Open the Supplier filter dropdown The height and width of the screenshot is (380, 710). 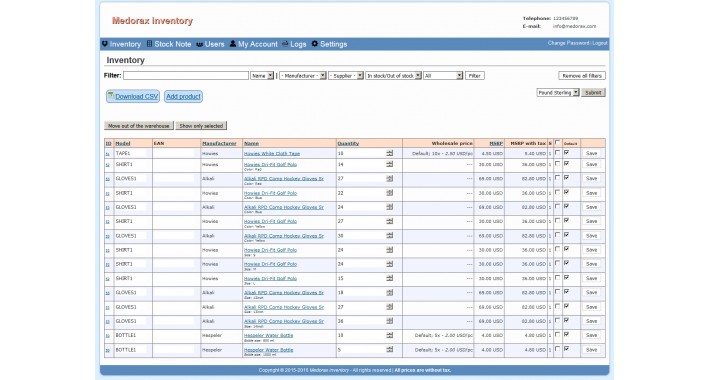click(x=346, y=76)
